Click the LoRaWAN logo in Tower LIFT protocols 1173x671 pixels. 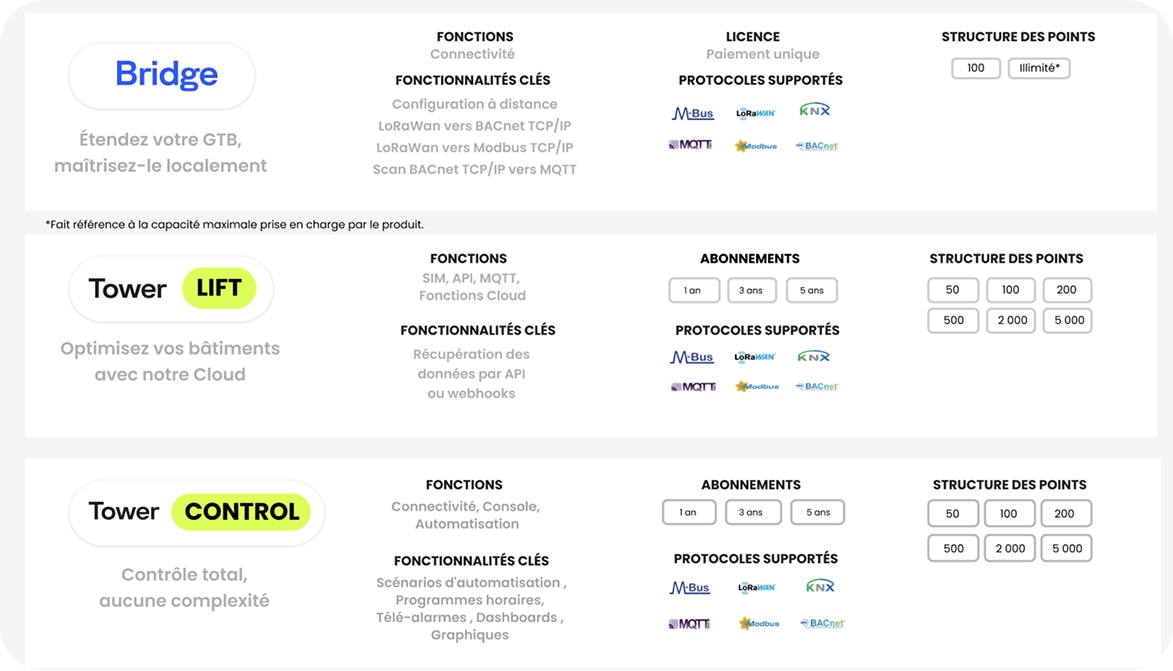click(x=755, y=357)
